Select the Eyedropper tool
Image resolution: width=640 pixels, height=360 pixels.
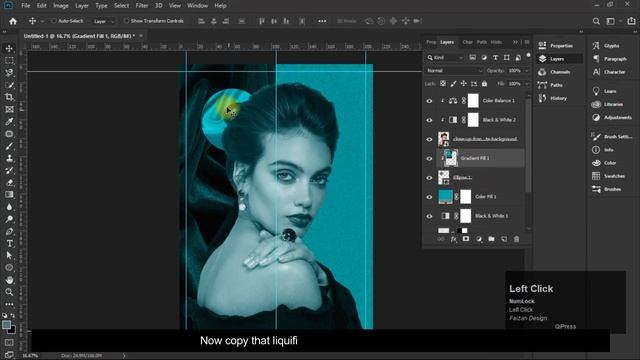click(9, 122)
